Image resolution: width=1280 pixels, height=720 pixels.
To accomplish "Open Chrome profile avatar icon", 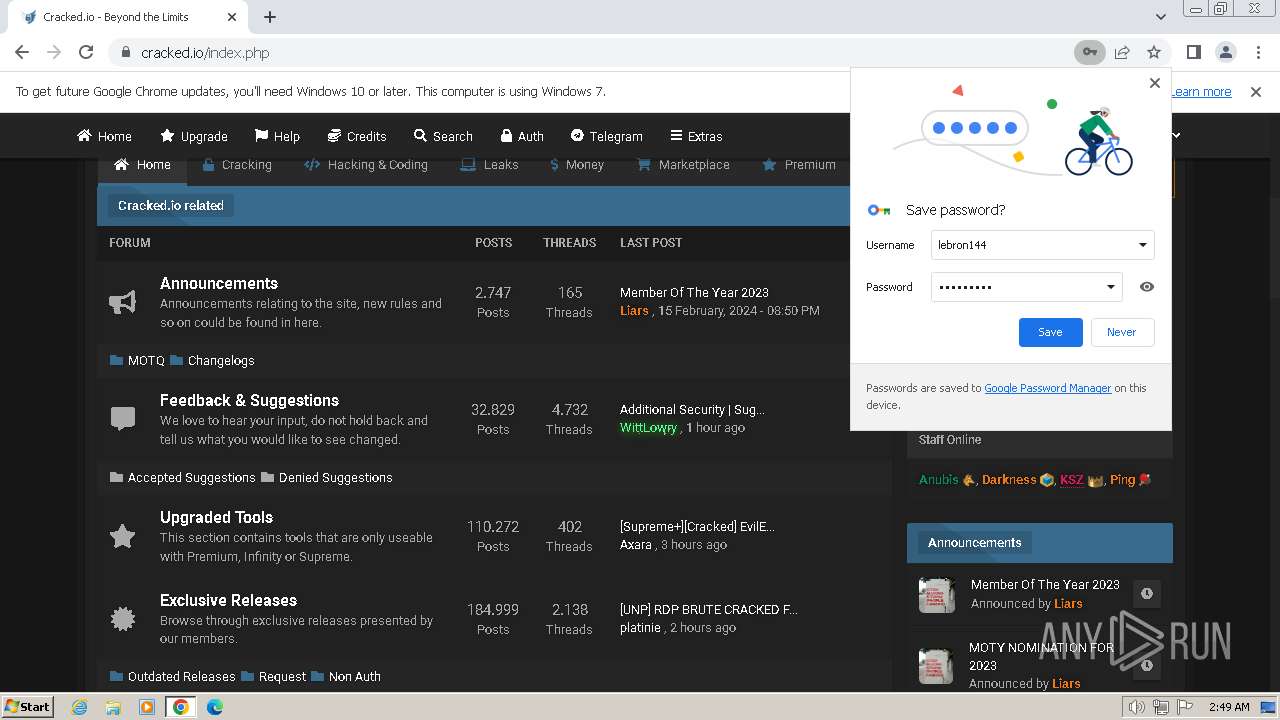I will (1225, 52).
